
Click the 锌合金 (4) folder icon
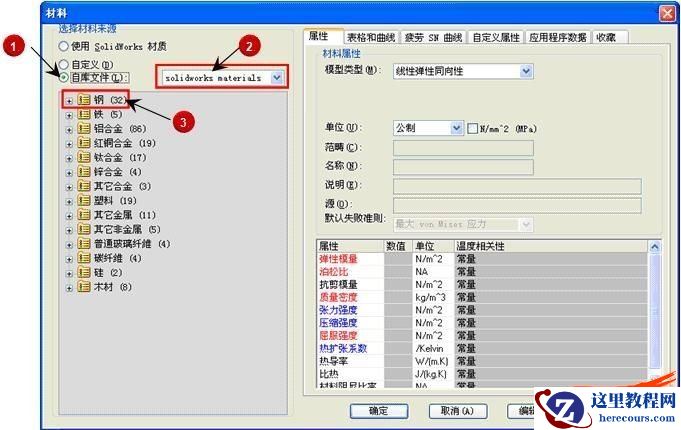[x=83, y=172]
